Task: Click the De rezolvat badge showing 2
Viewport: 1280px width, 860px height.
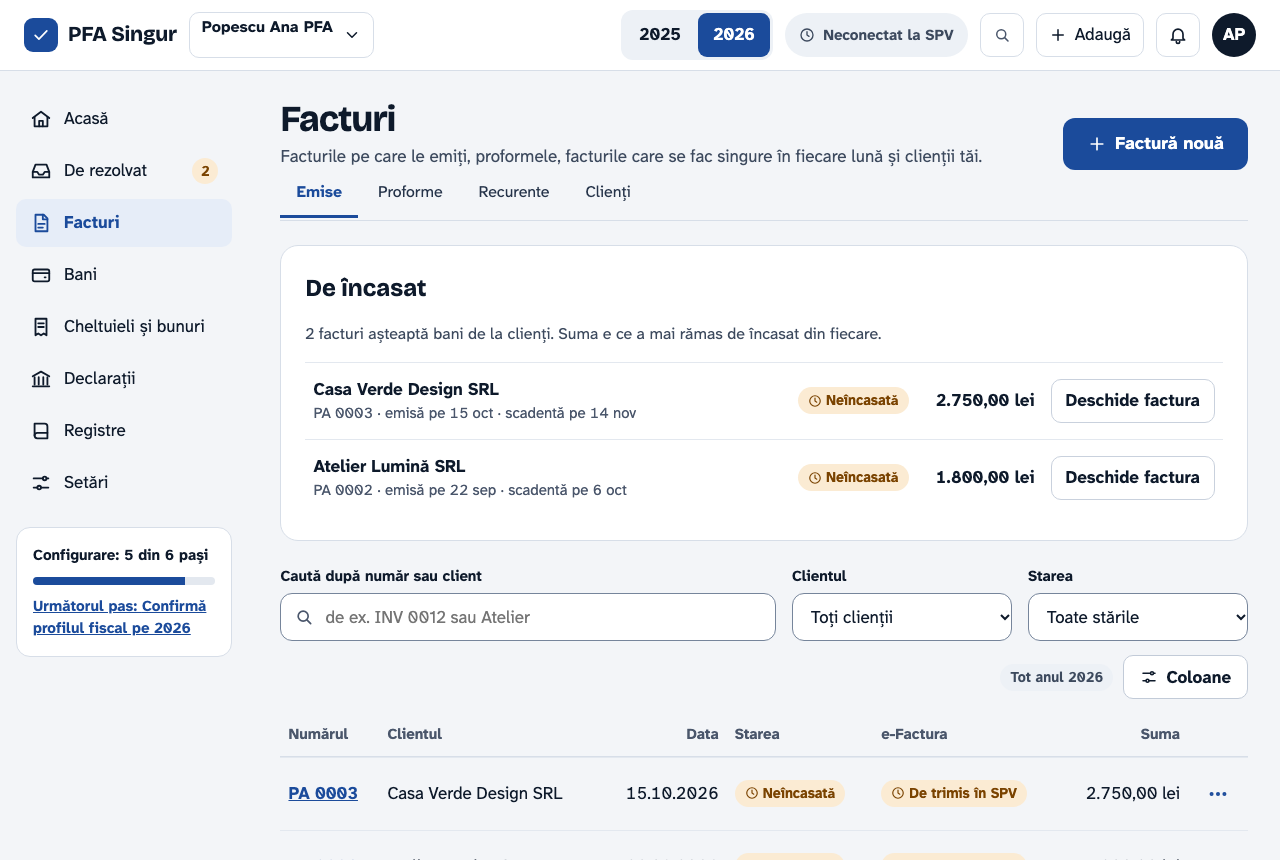Action: click(205, 171)
